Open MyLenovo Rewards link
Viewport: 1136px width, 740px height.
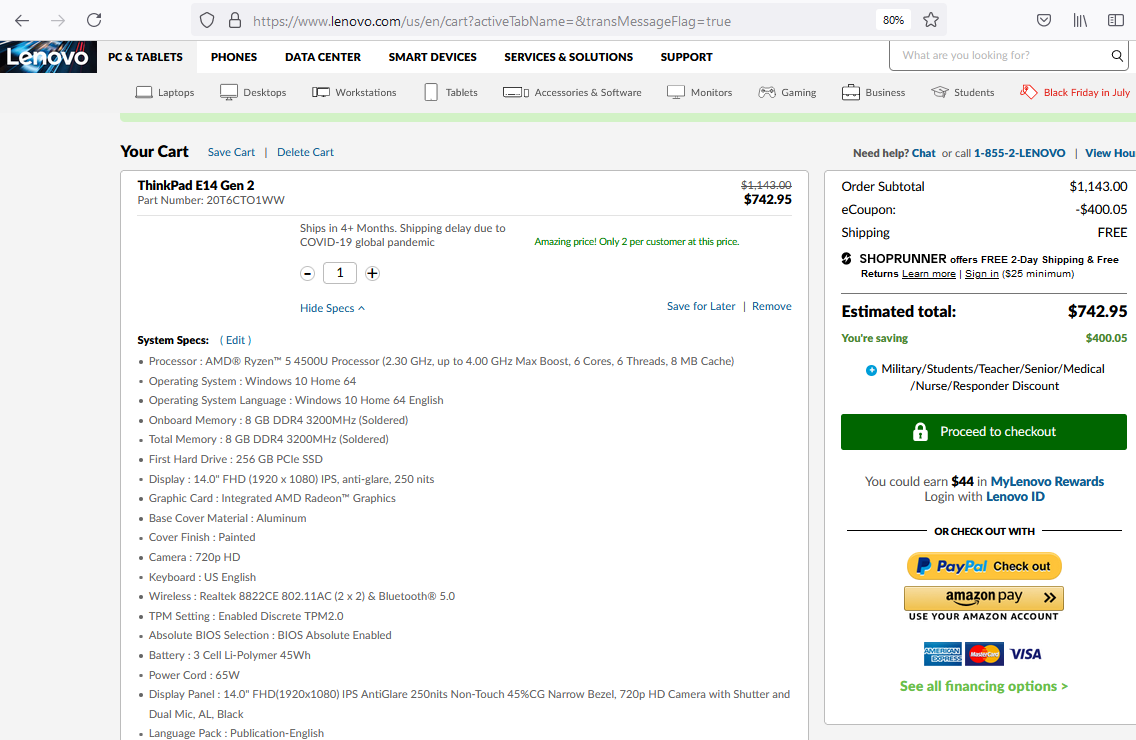(x=1047, y=481)
